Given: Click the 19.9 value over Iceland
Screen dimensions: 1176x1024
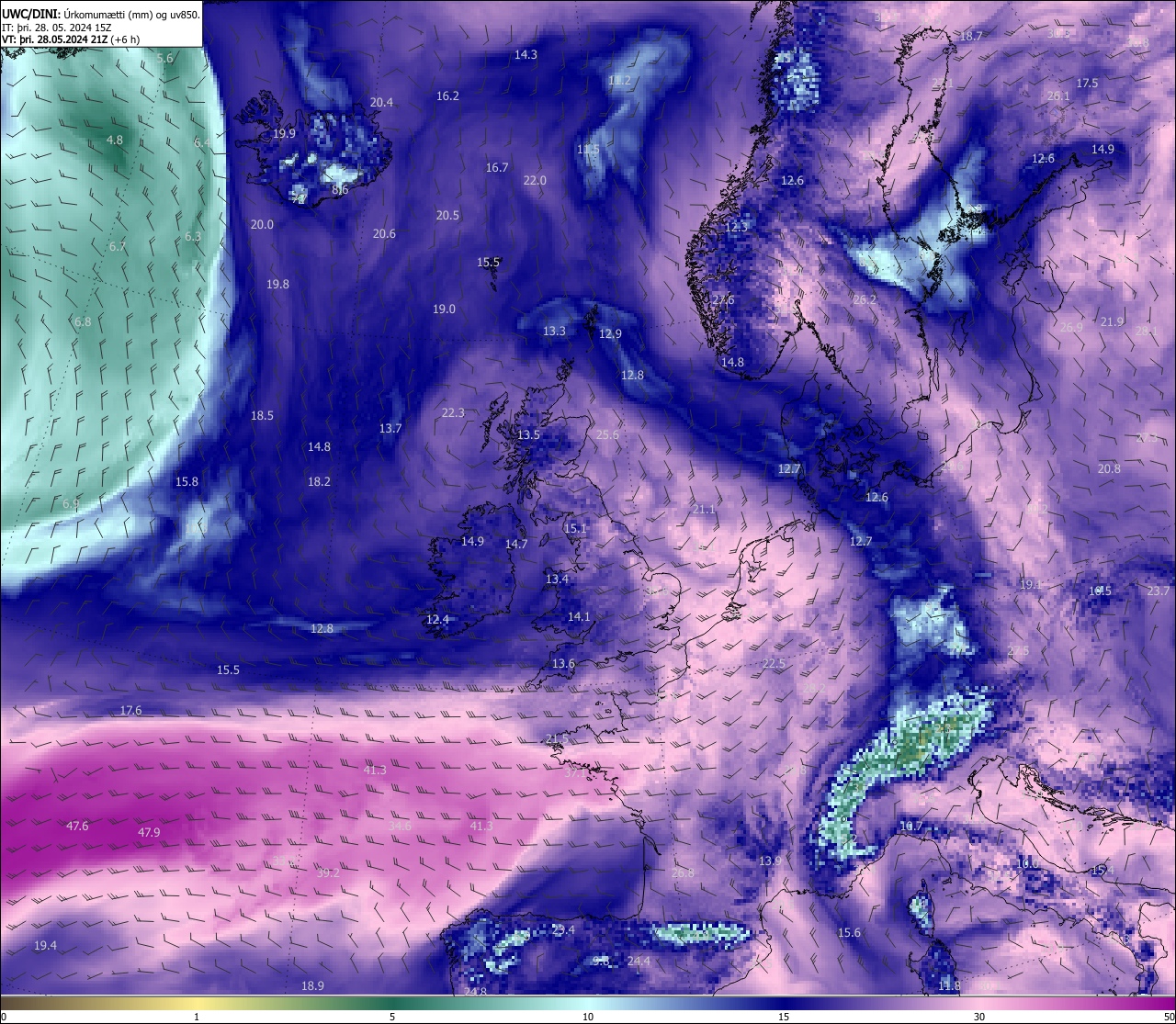Looking at the screenshot, I should coord(284,133).
